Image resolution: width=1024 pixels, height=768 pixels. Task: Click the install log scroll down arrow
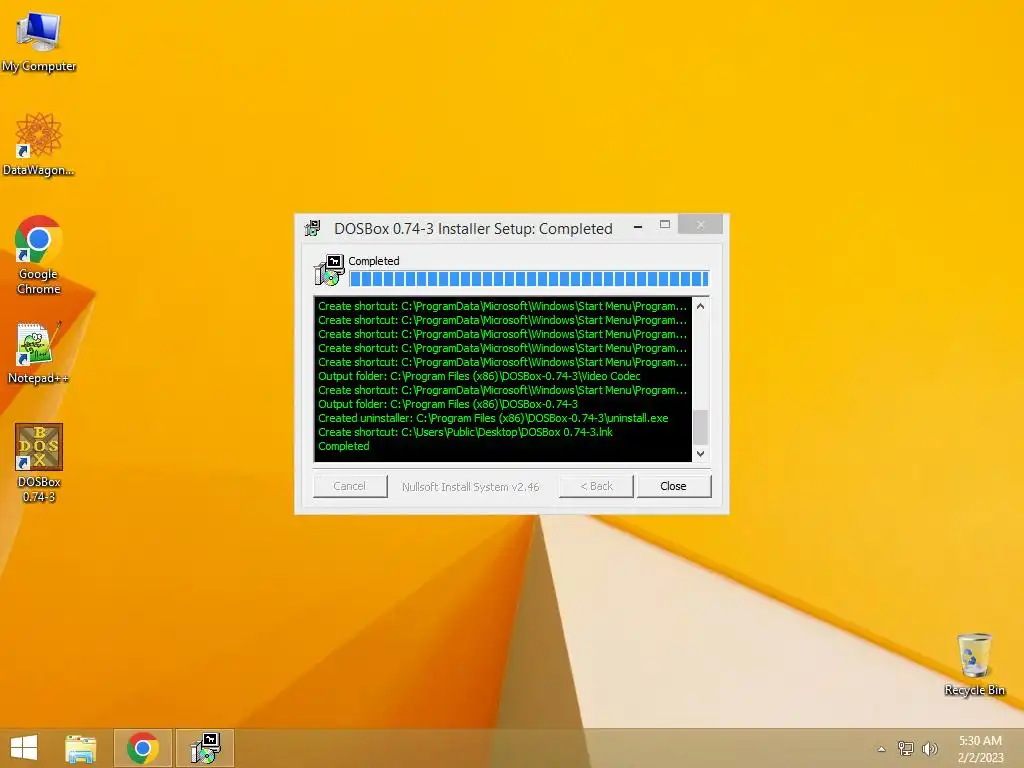coord(700,454)
